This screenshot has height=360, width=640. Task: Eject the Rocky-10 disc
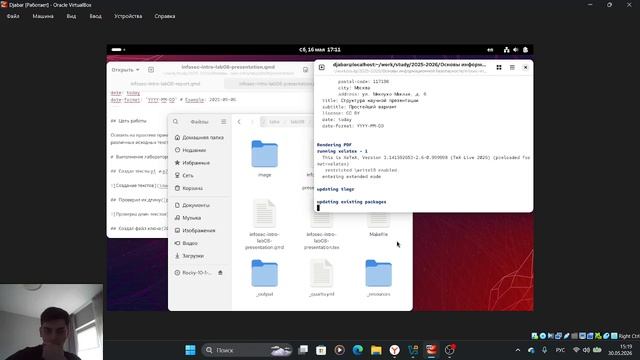[x=220, y=273]
